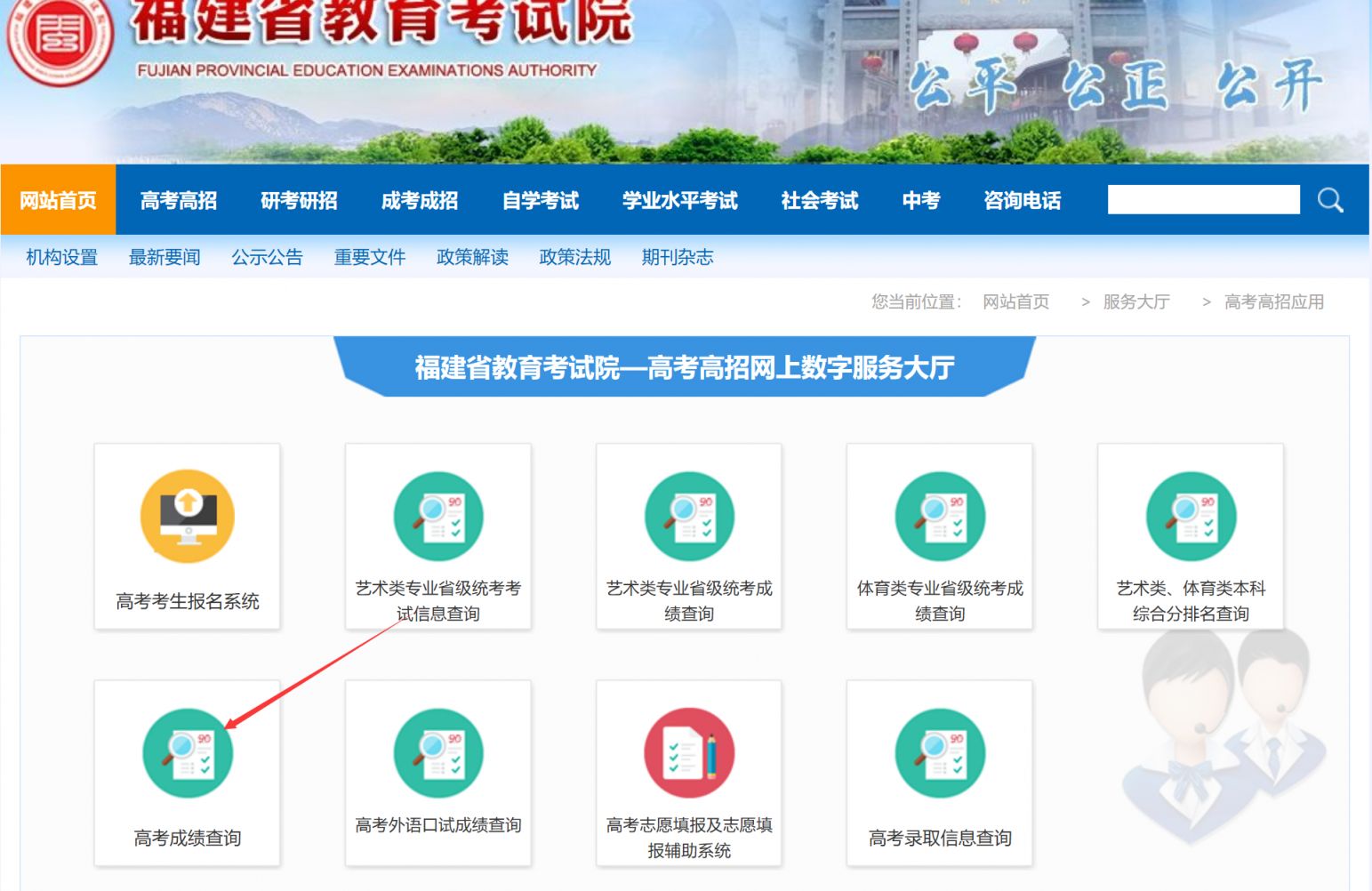This screenshot has width=1372, height=891.
Task: Open the 政策解读 sub-navigation link
Action: (x=472, y=257)
